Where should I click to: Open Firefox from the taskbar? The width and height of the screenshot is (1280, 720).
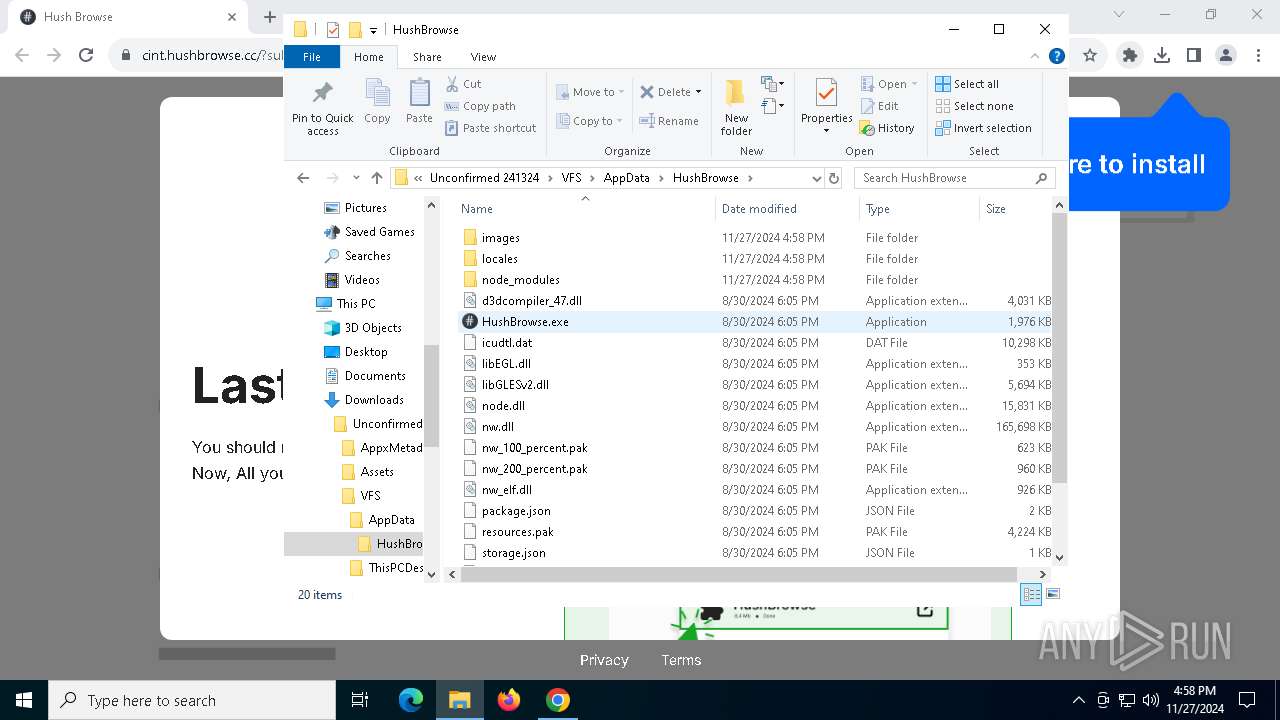509,700
